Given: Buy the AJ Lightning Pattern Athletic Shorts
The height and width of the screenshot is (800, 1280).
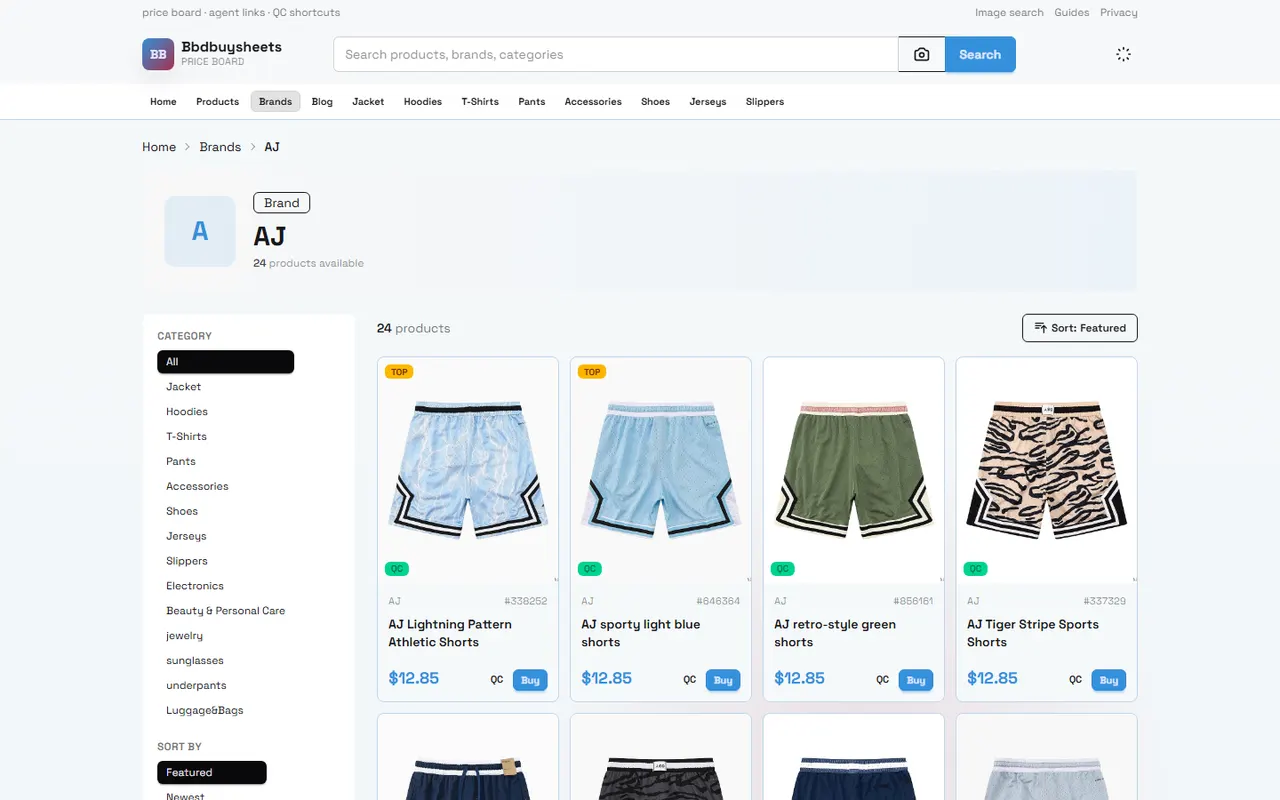Looking at the screenshot, I should click(x=530, y=680).
